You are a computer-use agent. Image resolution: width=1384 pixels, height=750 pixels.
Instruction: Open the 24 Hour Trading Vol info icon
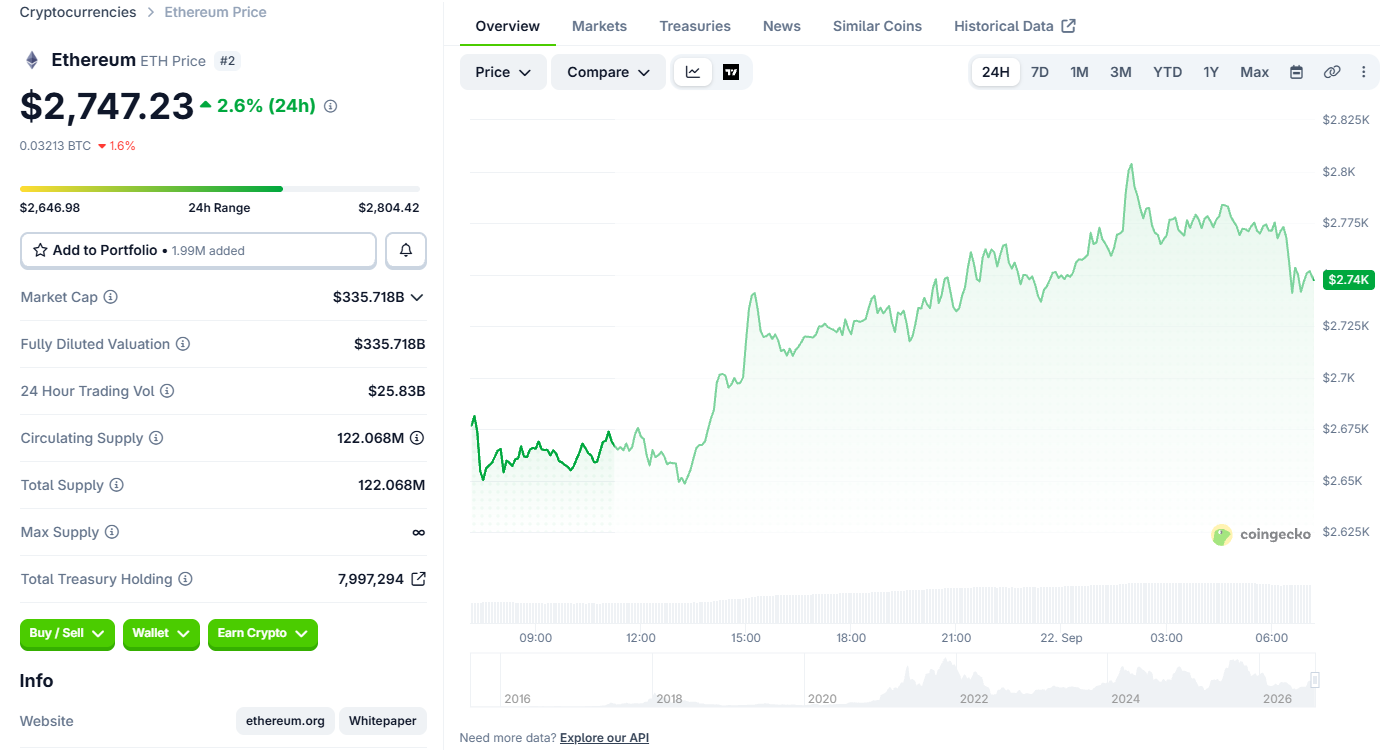tap(167, 391)
